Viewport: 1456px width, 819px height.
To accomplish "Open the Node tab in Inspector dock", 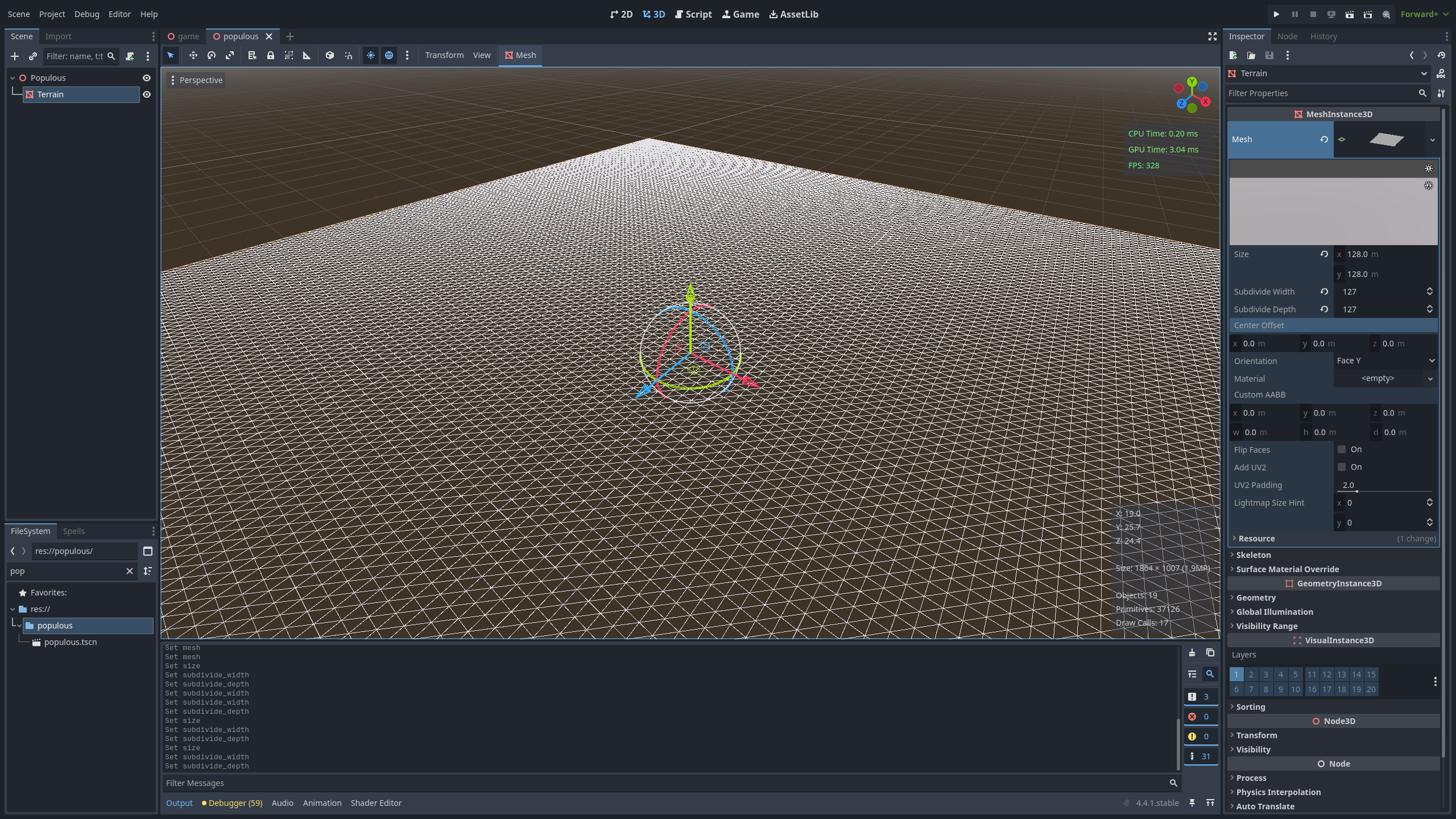I will (1287, 36).
